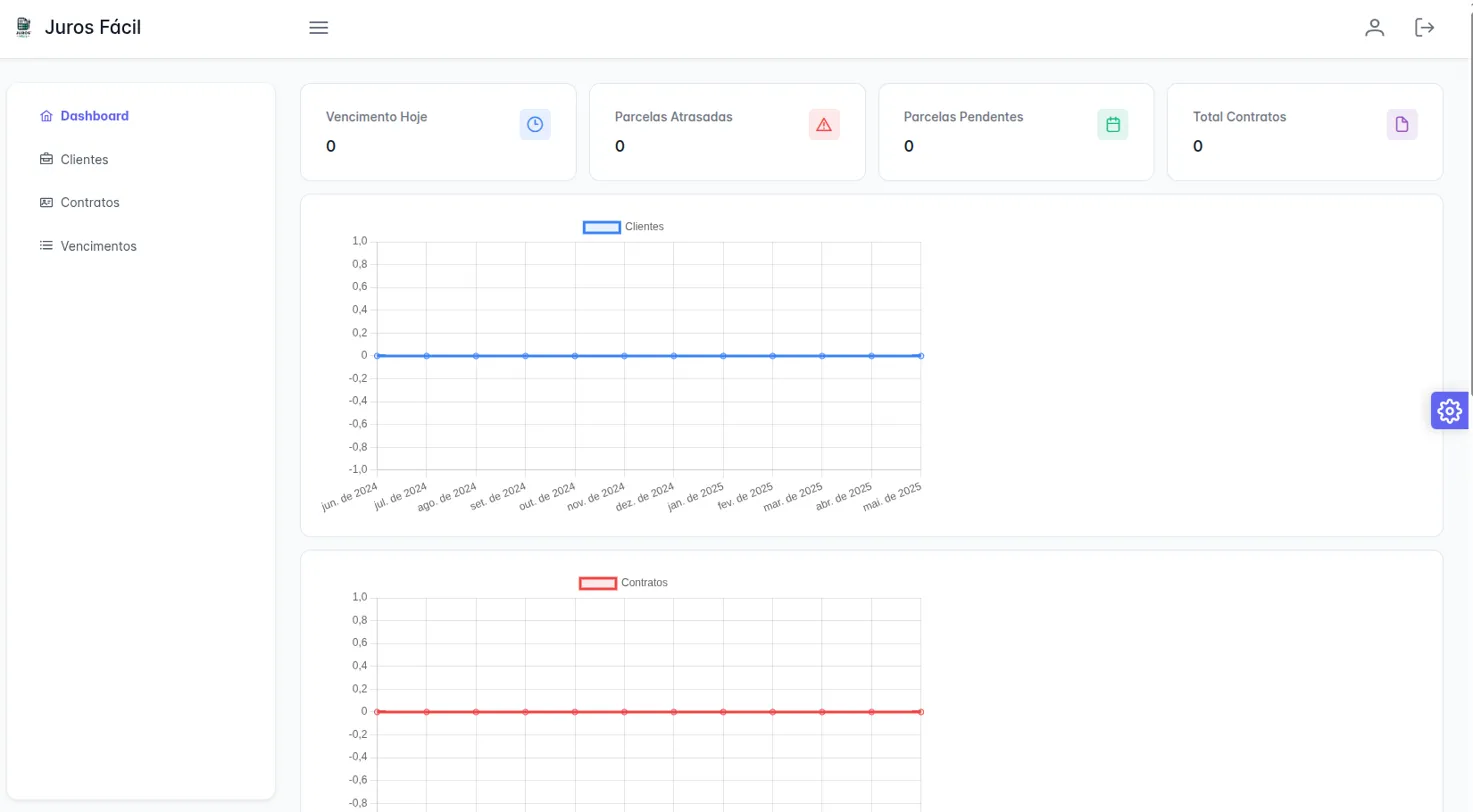The image size is (1473, 812).
Task: Open the settings gear panel
Action: click(x=1449, y=410)
